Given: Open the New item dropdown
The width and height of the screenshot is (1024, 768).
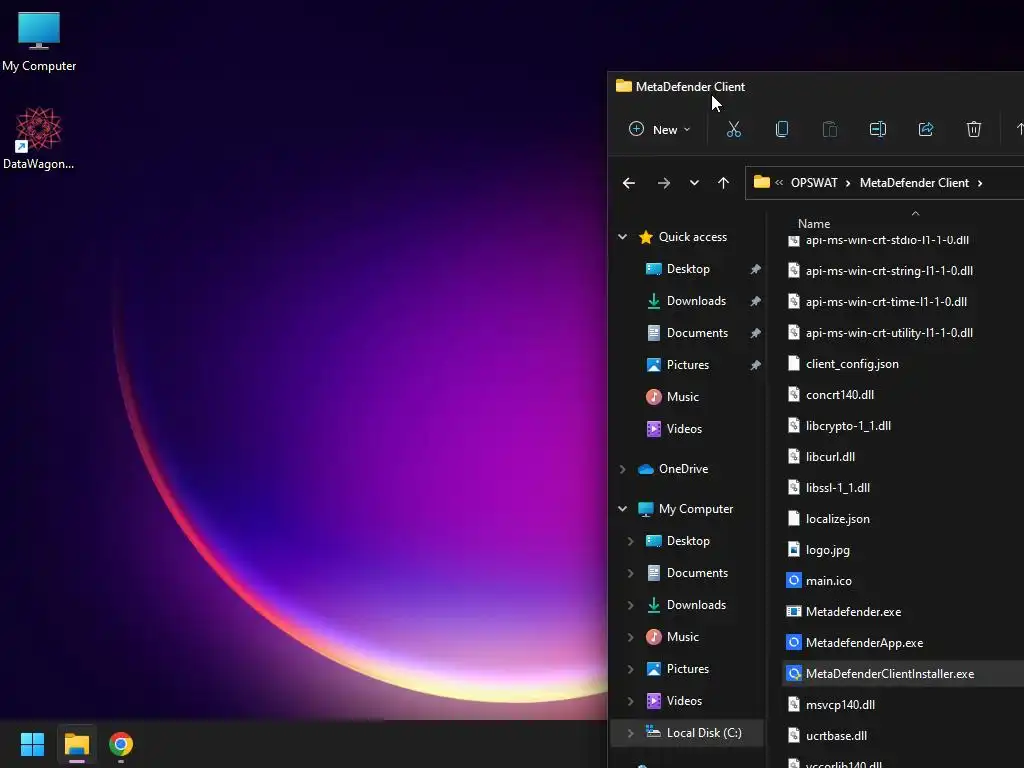Looking at the screenshot, I should click(x=660, y=129).
